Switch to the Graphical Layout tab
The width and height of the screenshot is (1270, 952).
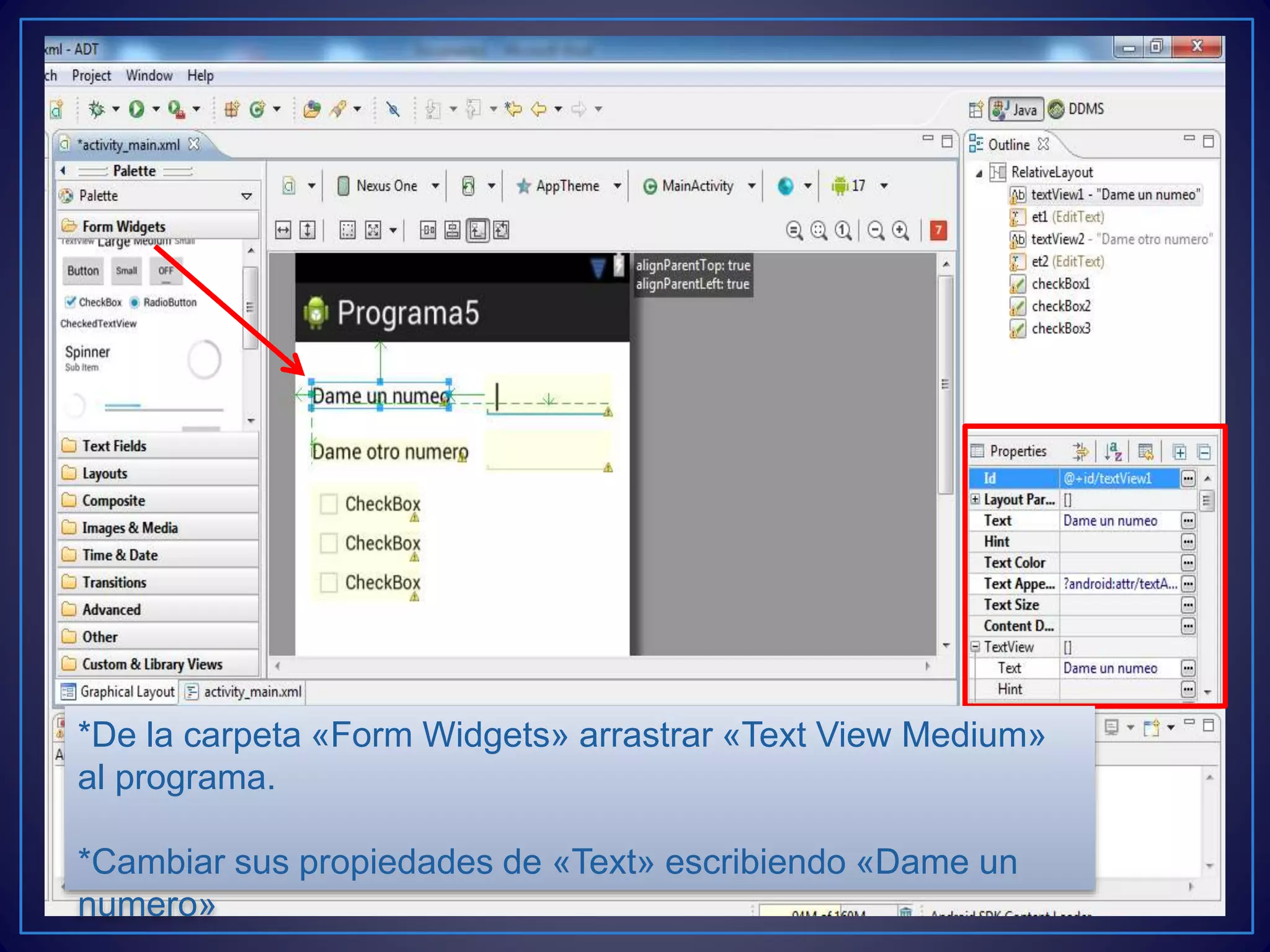pyautogui.click(x=118, y=692)
